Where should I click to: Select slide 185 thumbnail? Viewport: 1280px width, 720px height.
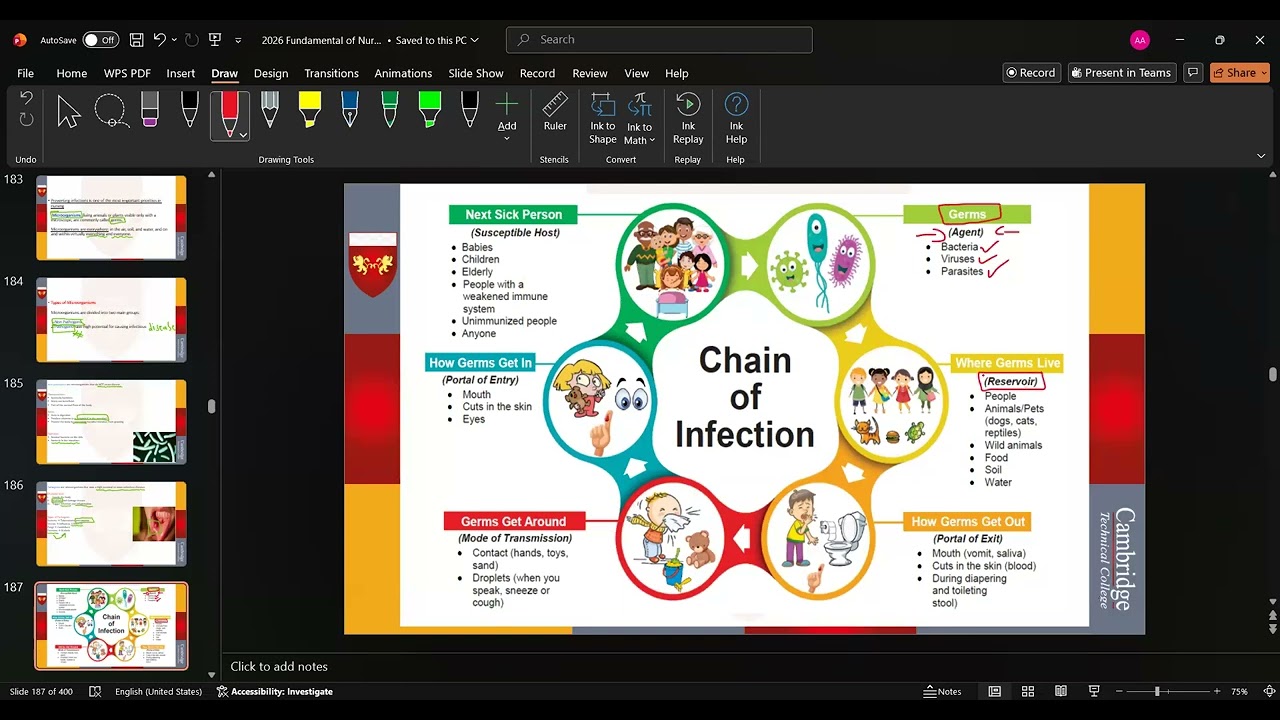pos(111,422)
